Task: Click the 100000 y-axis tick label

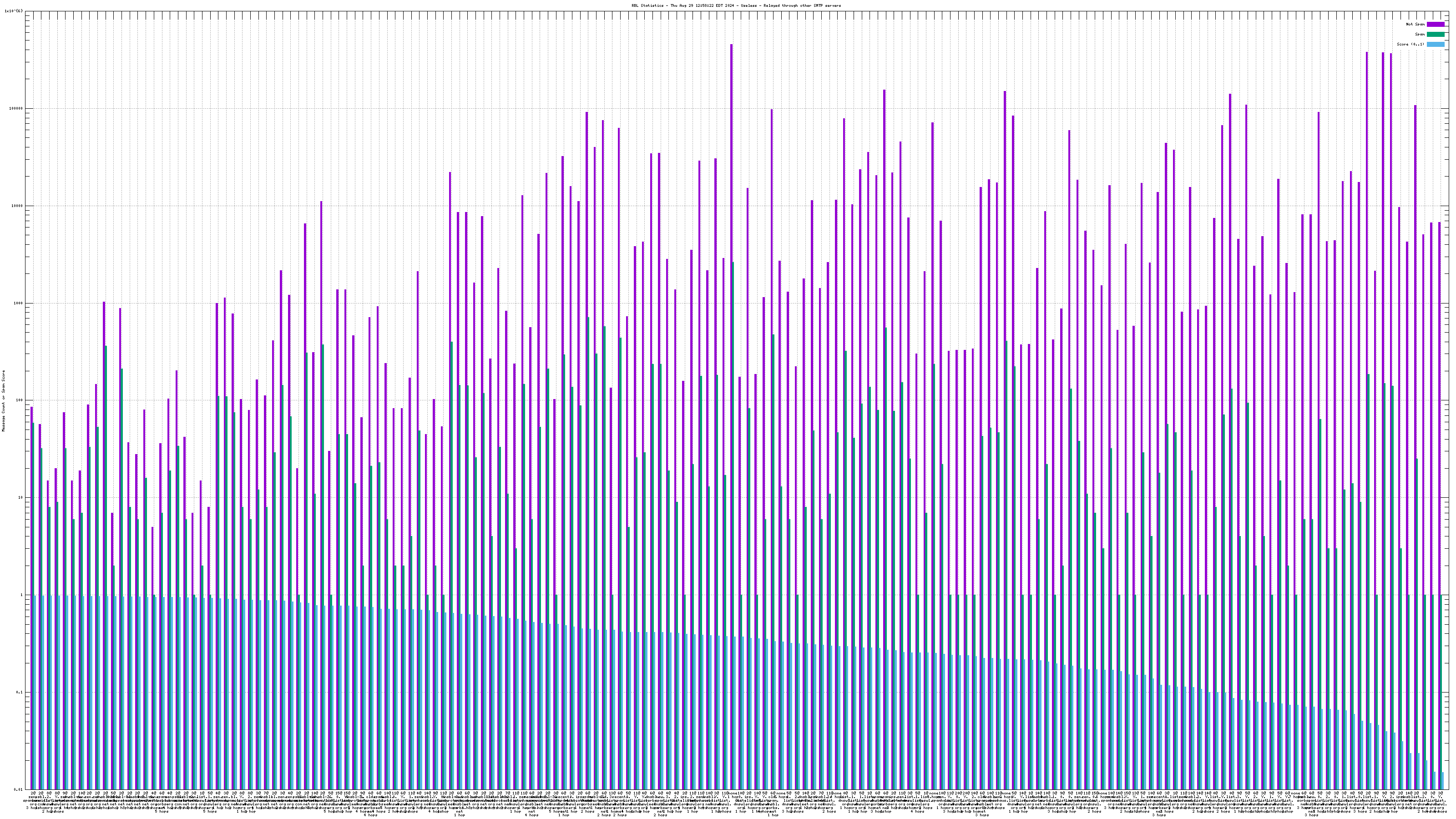Action: pos(16,109)
